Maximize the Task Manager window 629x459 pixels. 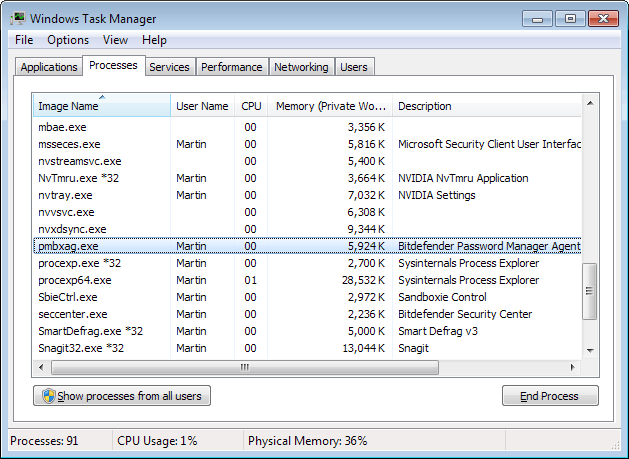click(x=570, y=18)
